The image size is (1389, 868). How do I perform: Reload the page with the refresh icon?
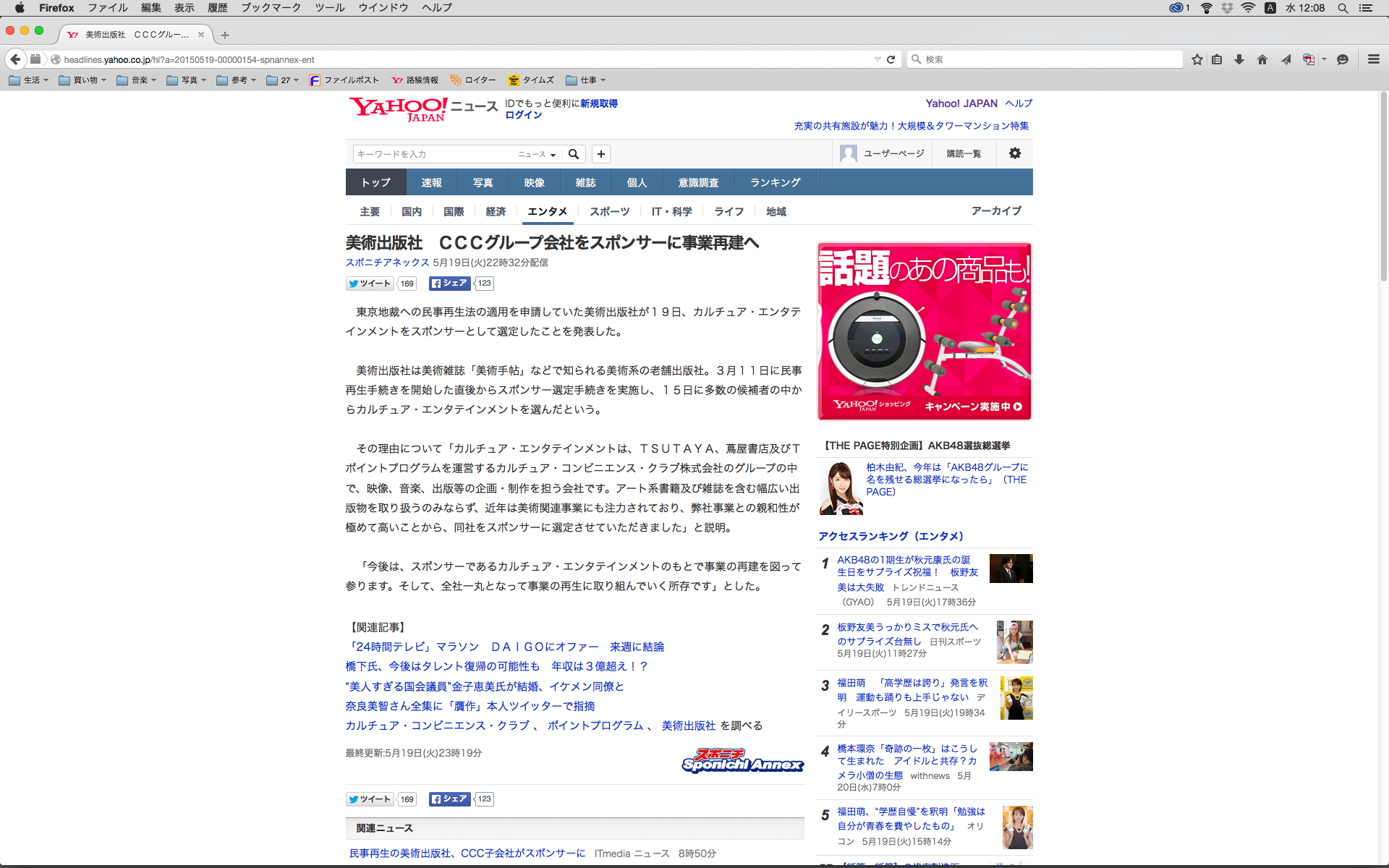pos(891,59)
